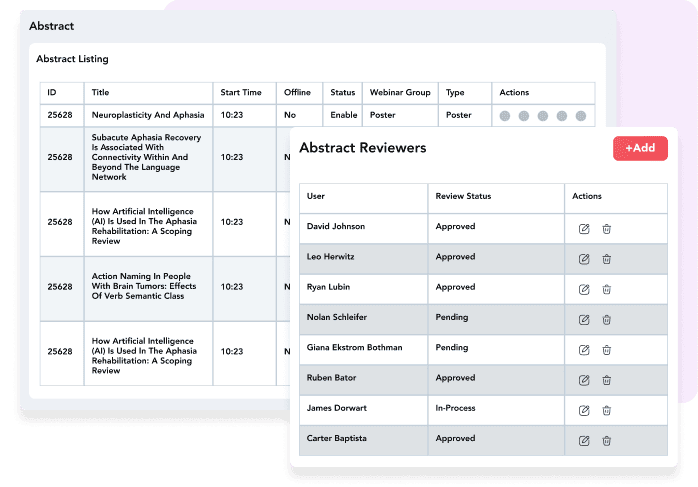698x487 pixels.
Task: Click the red +Add button
Action: click(x=640, y=148)
